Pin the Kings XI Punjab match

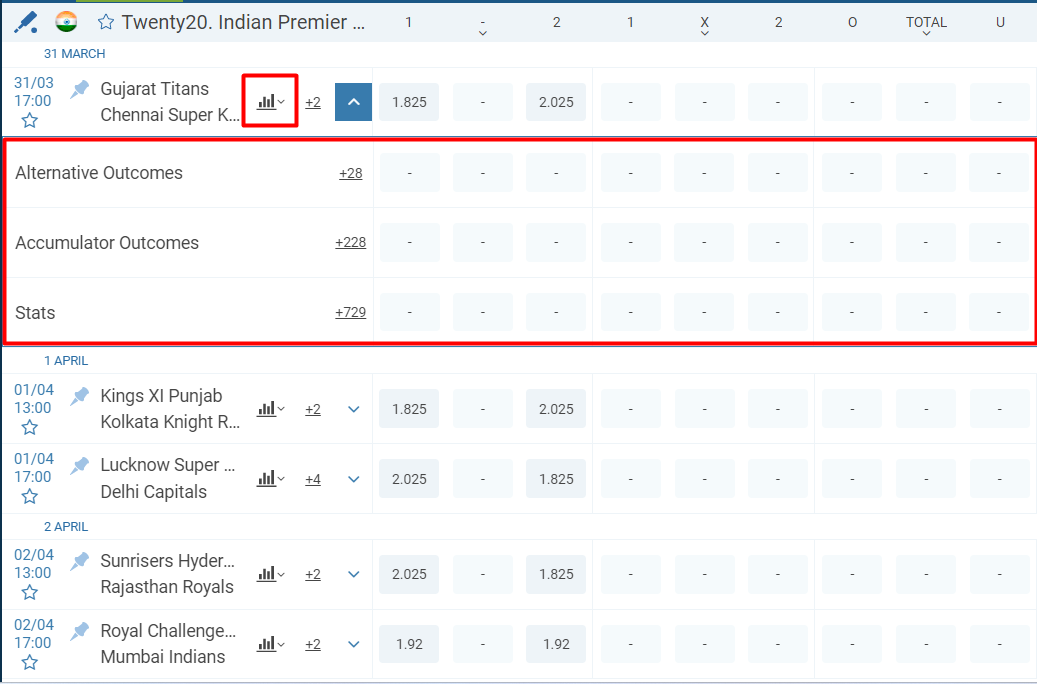pyautogui.click(x=79, y=396)
